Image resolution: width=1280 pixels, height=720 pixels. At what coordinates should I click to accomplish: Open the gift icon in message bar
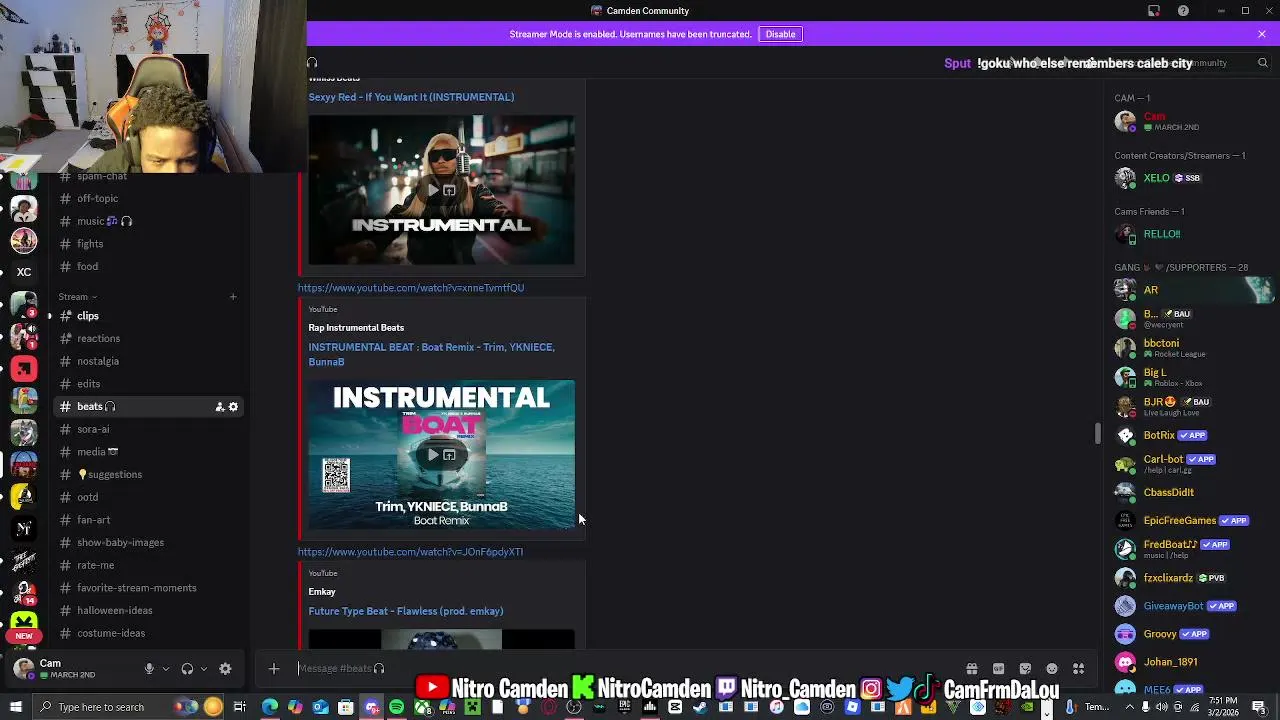pyautogui.click(x=971, y=669)
